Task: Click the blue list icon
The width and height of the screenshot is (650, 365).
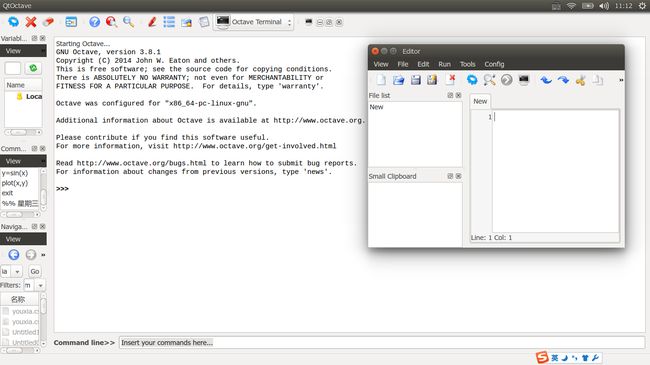Action: tap(169, 22)
